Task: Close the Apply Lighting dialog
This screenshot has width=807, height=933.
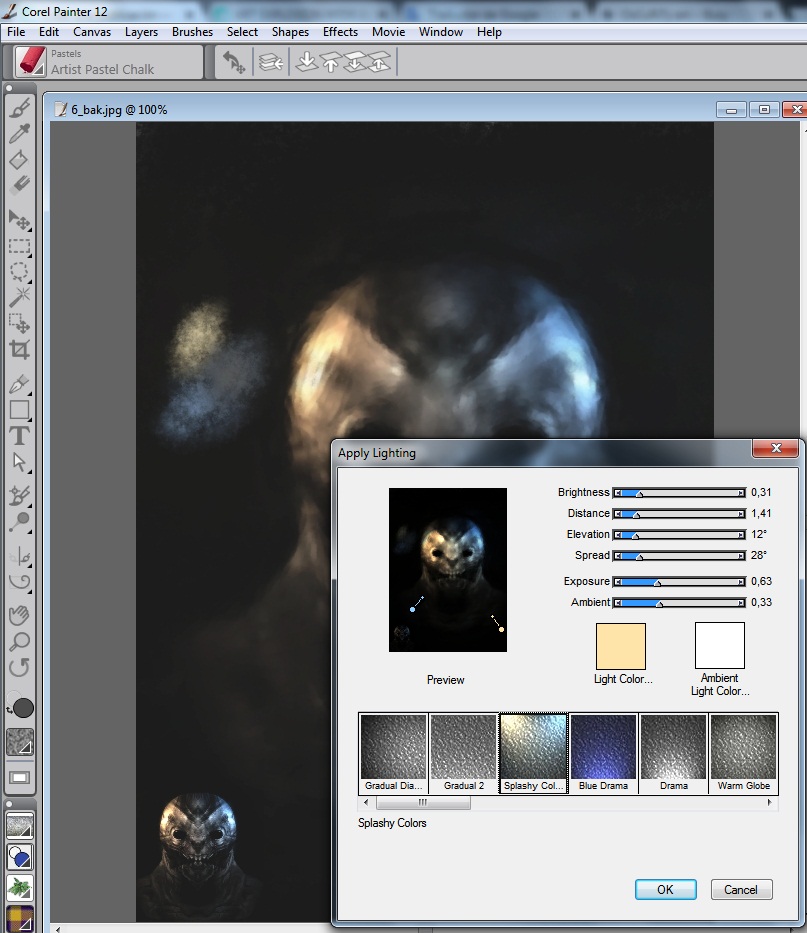Action: [x=775, y=448]
